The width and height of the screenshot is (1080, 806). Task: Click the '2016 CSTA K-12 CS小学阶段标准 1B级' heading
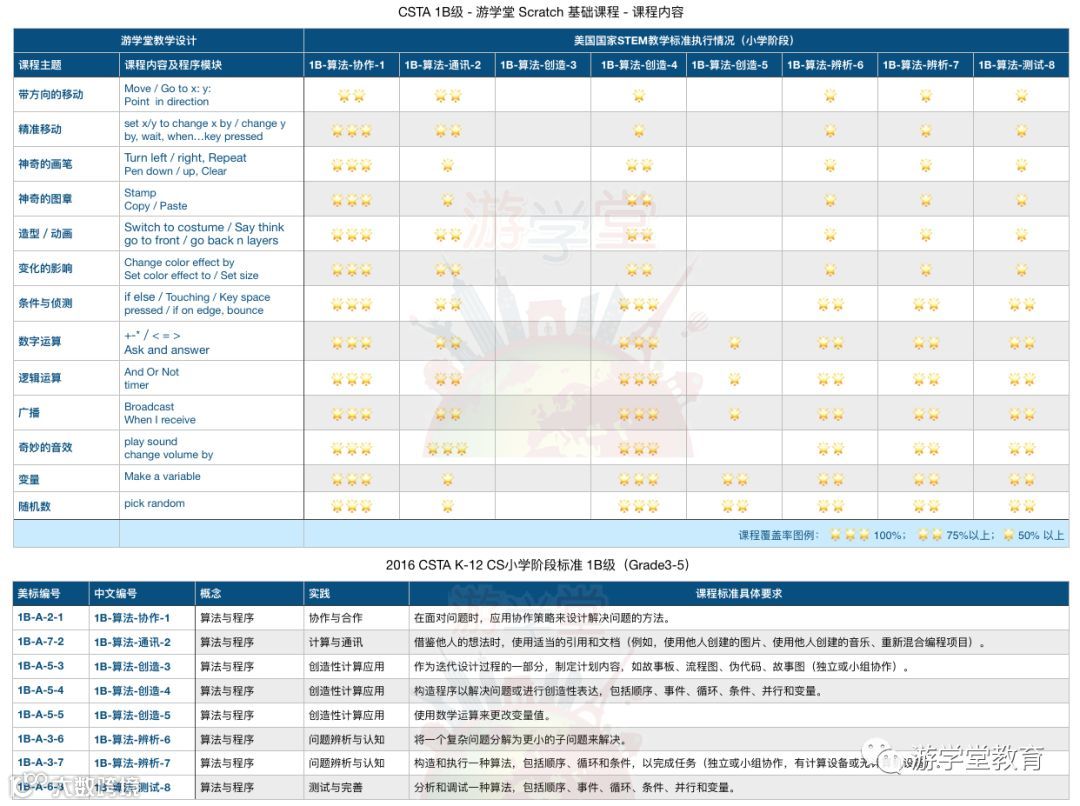(538, 565)
